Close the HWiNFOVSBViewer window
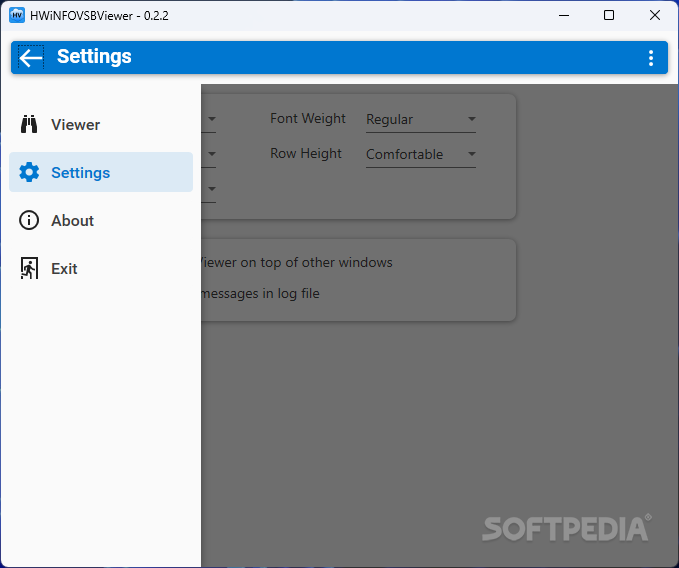The width and height of the screenshot is (679, 568). click(x=655, y=16)
